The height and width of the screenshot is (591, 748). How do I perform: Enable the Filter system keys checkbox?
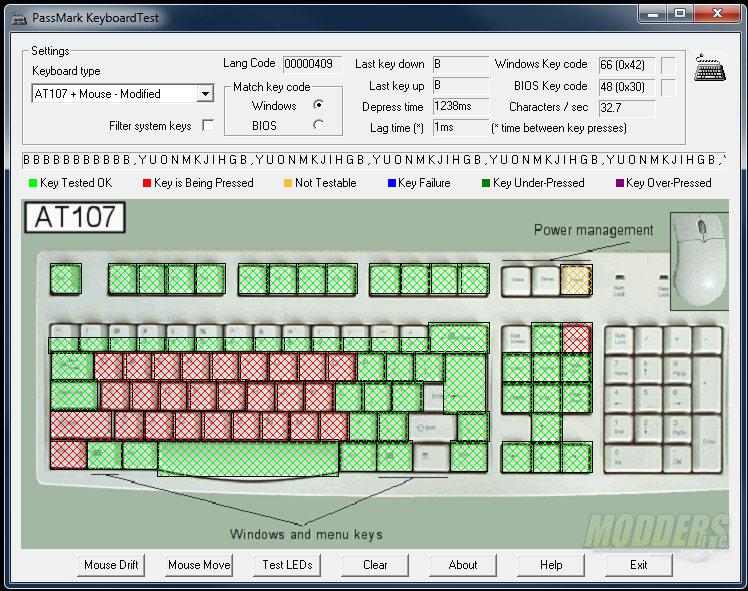pos(208,125)
